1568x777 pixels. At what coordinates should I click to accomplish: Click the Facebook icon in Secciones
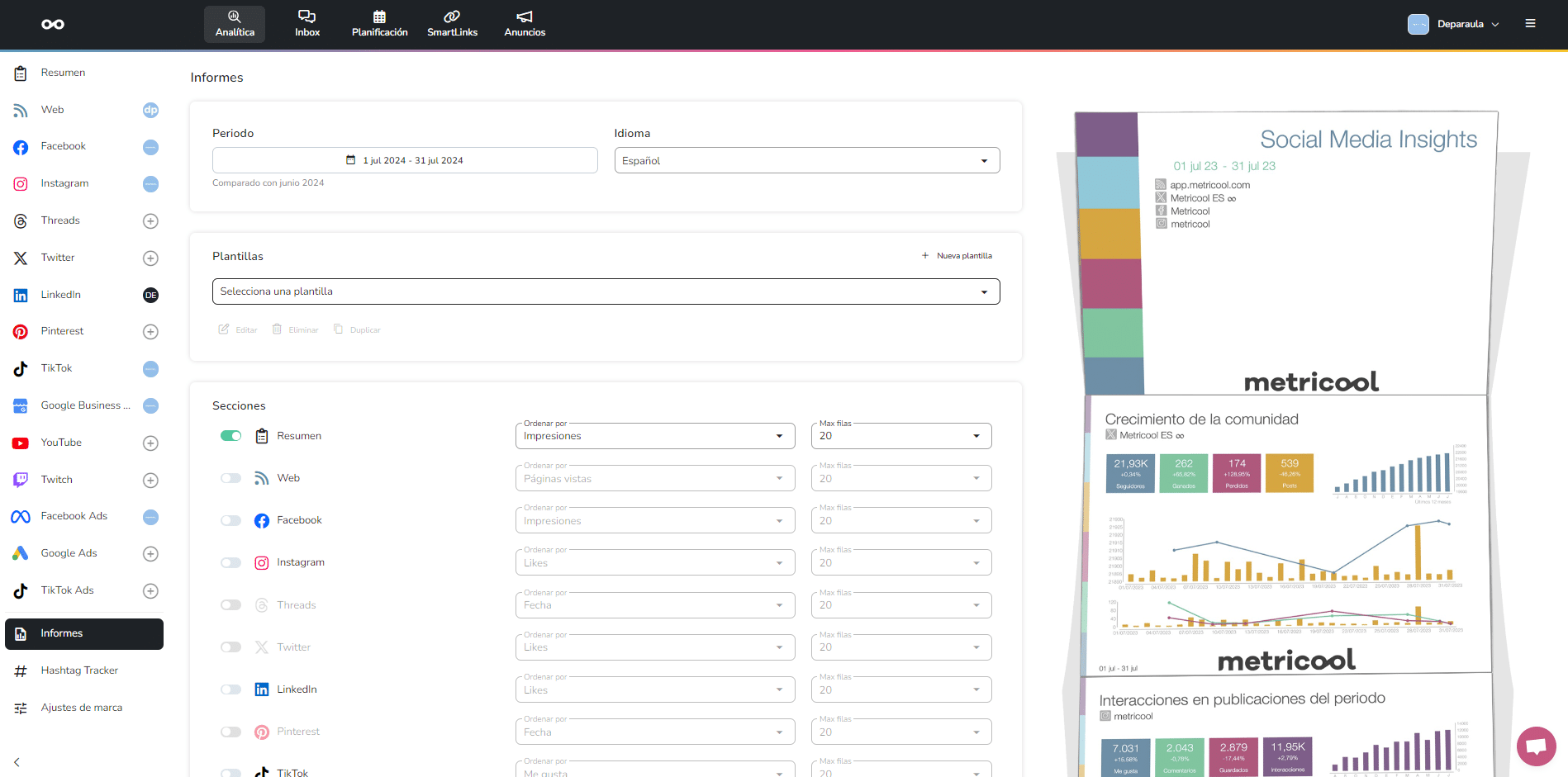pyautogui.click(x=262, y=520)
